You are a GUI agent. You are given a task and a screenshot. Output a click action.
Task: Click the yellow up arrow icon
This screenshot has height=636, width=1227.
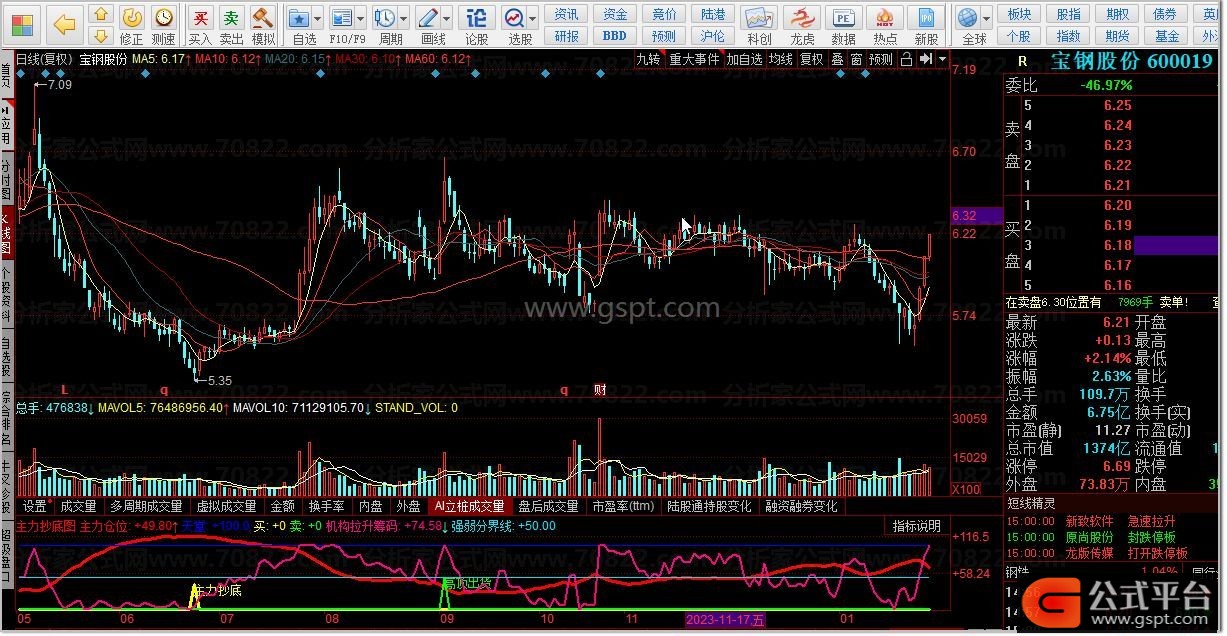(101, 16)
